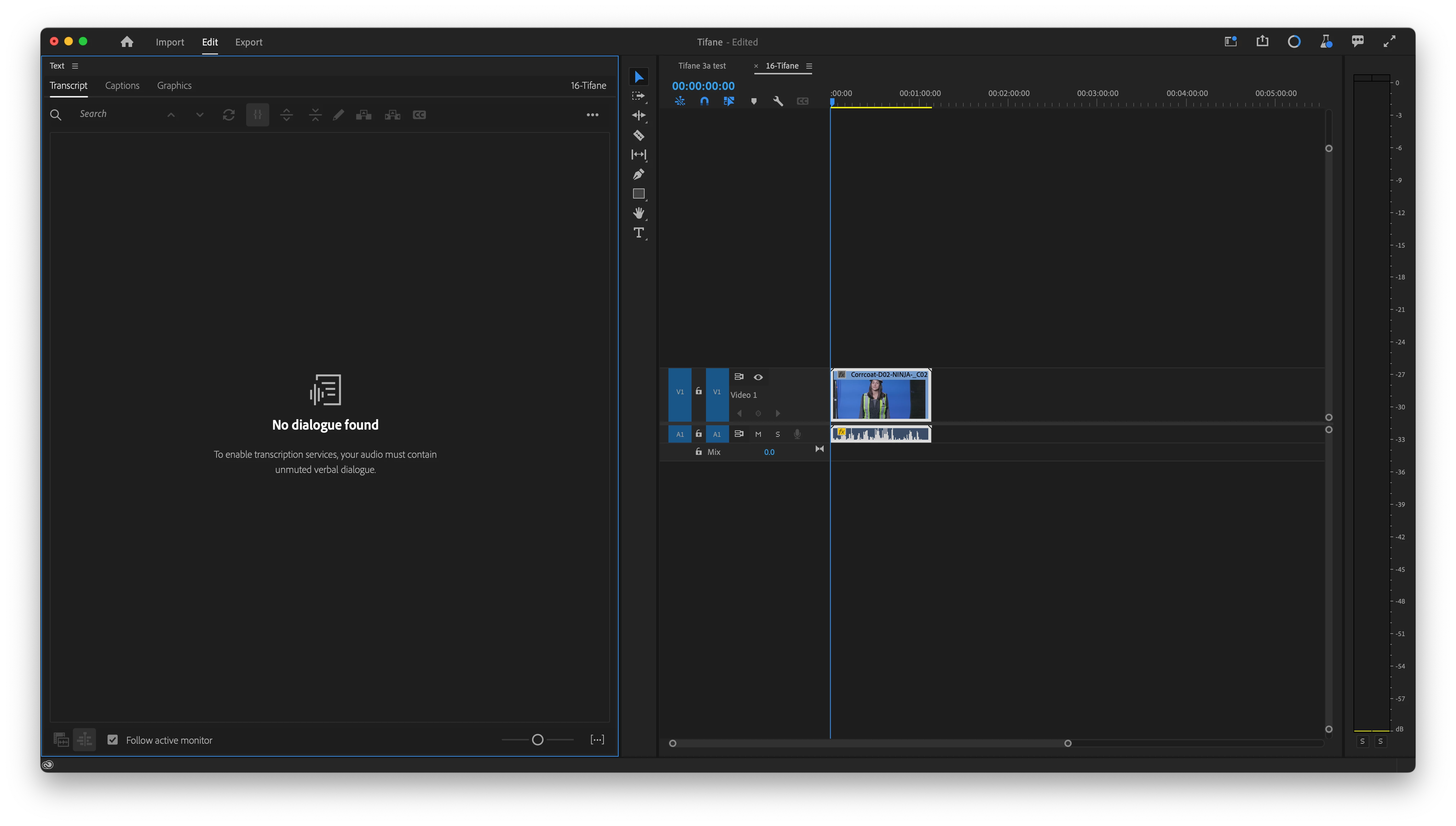Image resolution: width=1456 pixels, height=826 pixels.
Task: Toggle timeline snapping magnet
Action: click(705, 101)
